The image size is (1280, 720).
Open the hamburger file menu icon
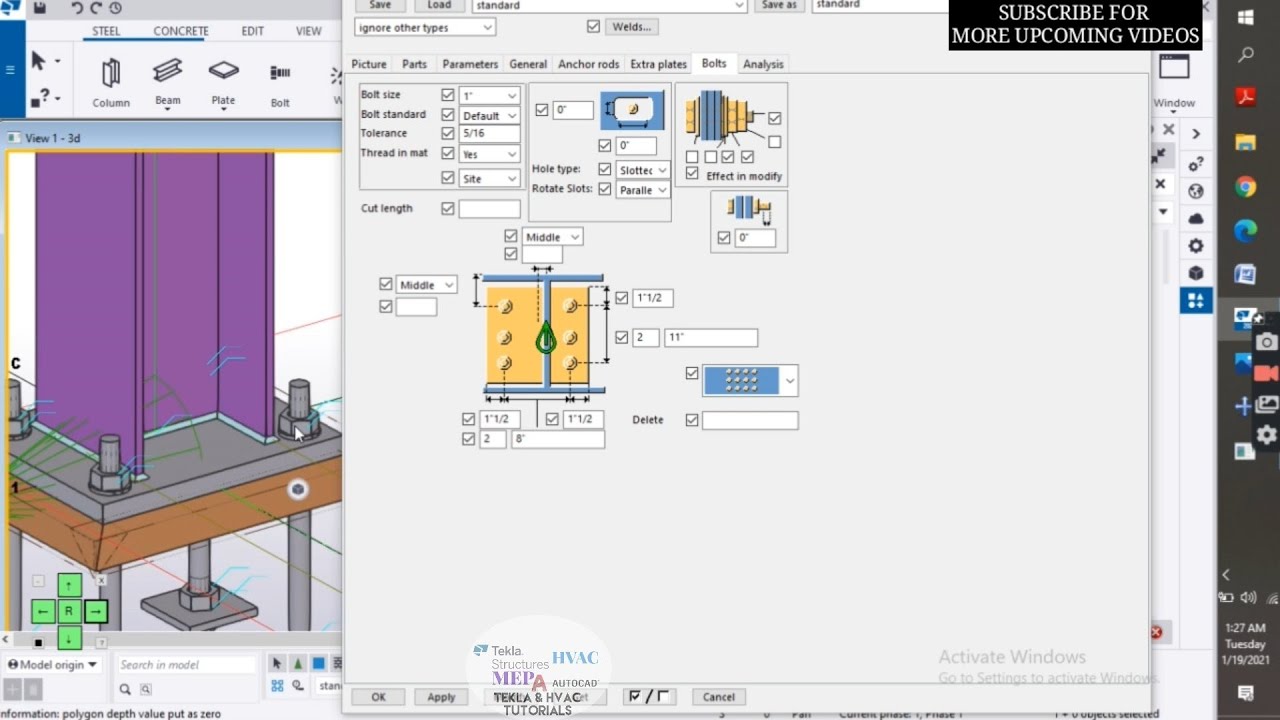click(x=11, y=70)
